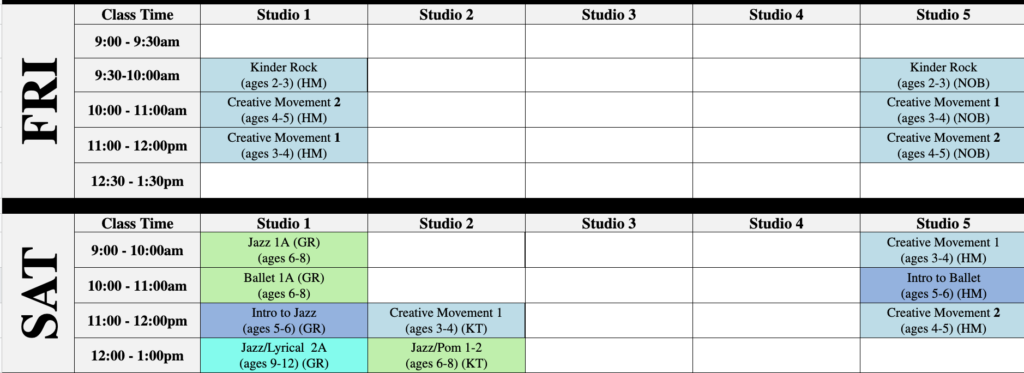
Task: Select the Ballet 1A (GR) cell
Action: (283, 285)
